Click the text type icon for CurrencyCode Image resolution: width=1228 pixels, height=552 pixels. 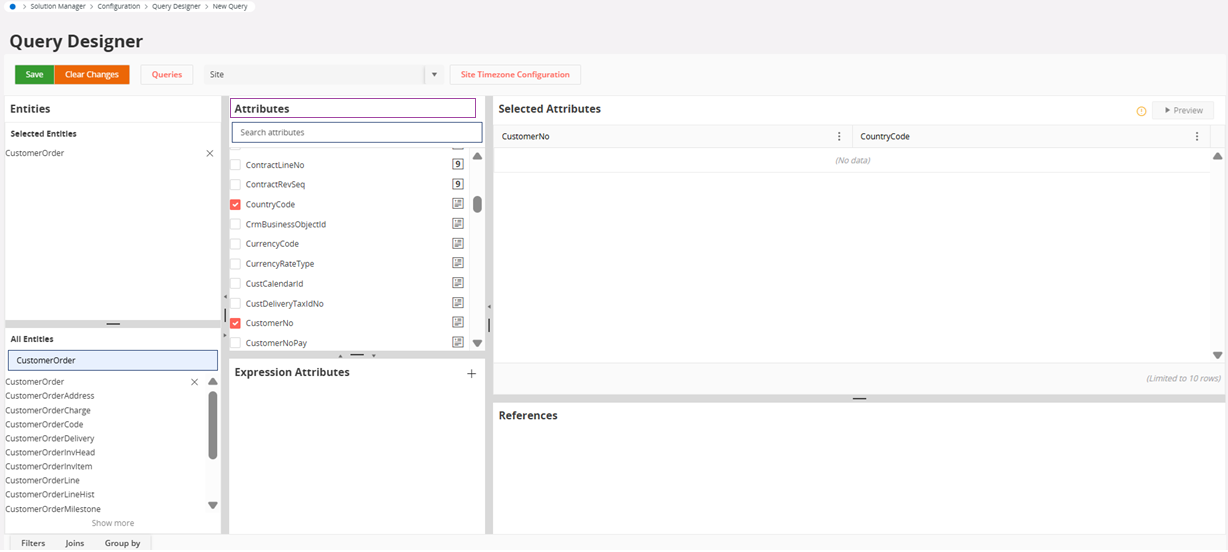point(458,244)
